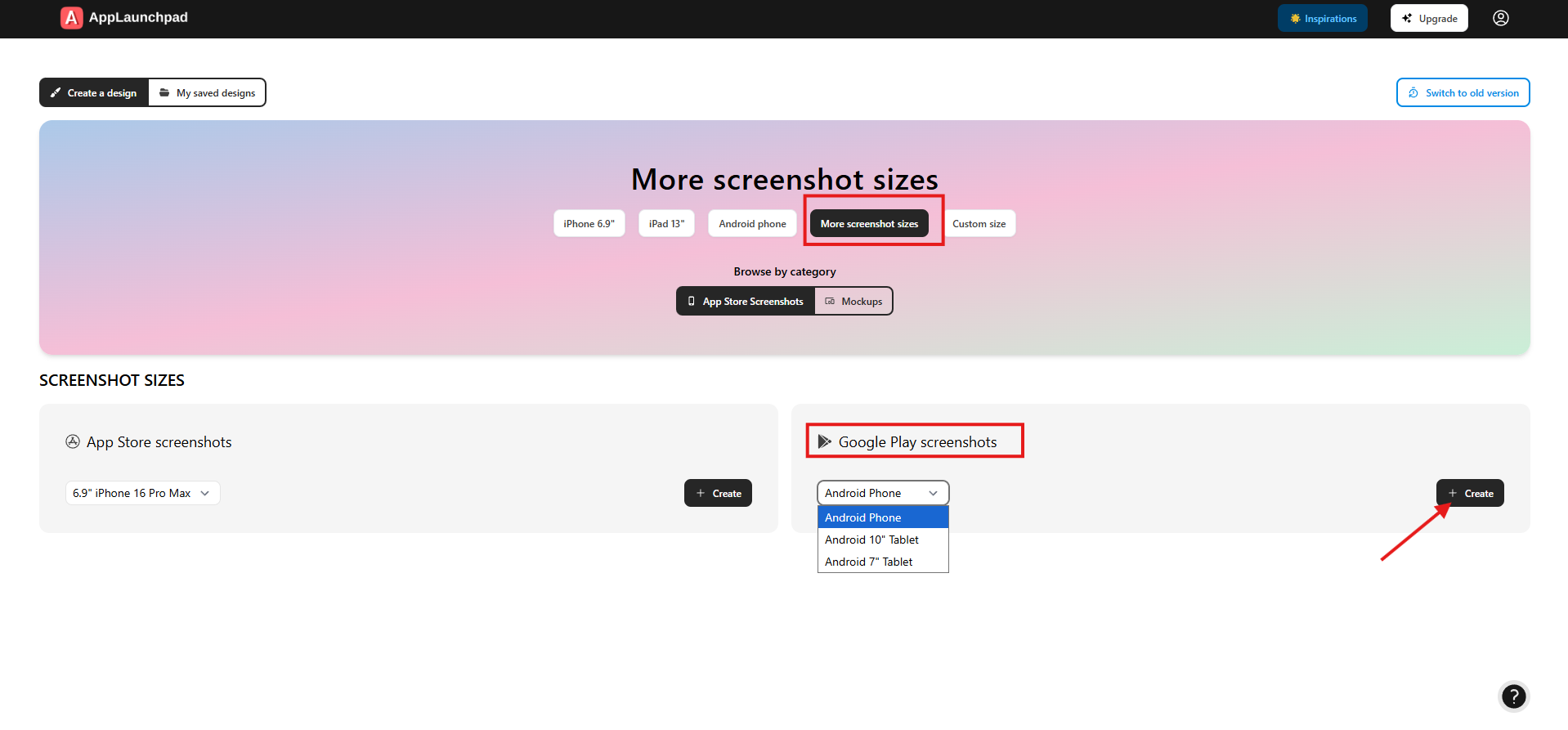Choose the Android phone size preset
Image resolution: width=1568 pixels, height=730 pixels.
coord(752,224)
